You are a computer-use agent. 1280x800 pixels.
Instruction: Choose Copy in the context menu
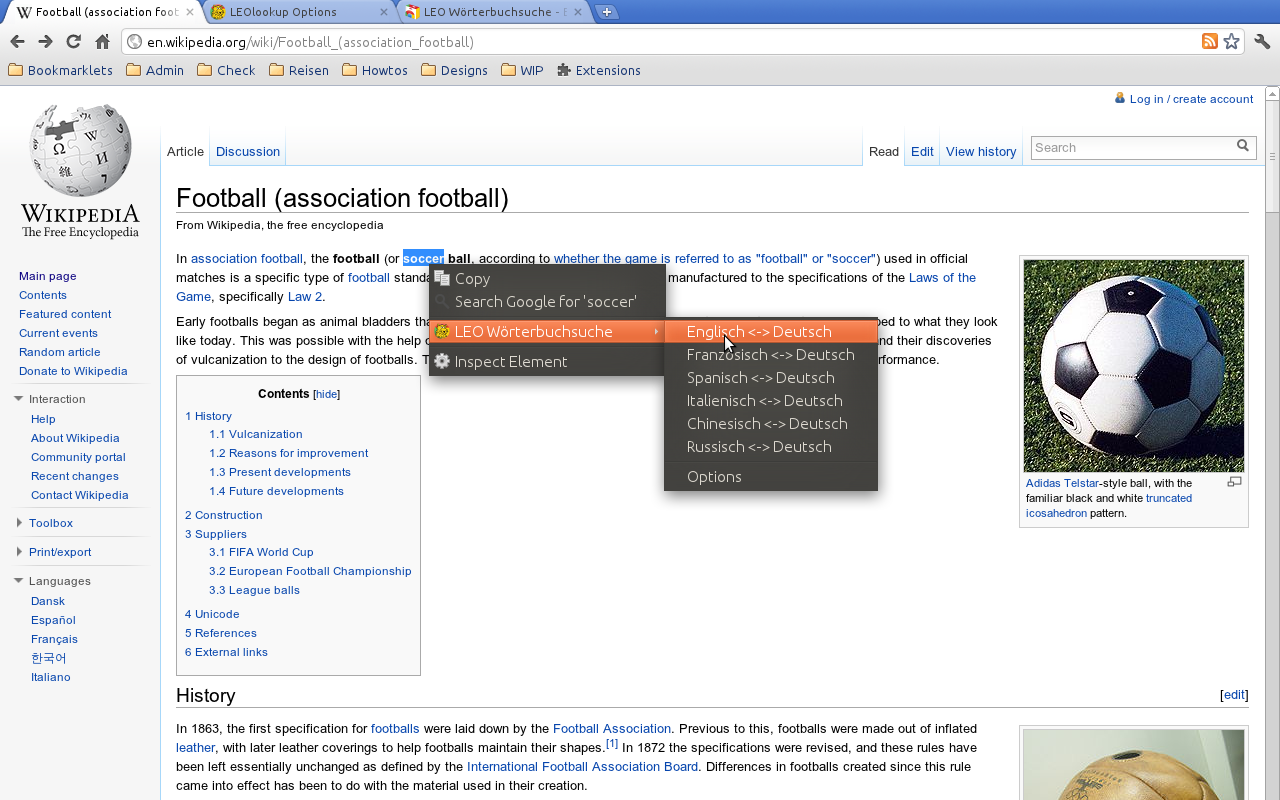point(472,279)
